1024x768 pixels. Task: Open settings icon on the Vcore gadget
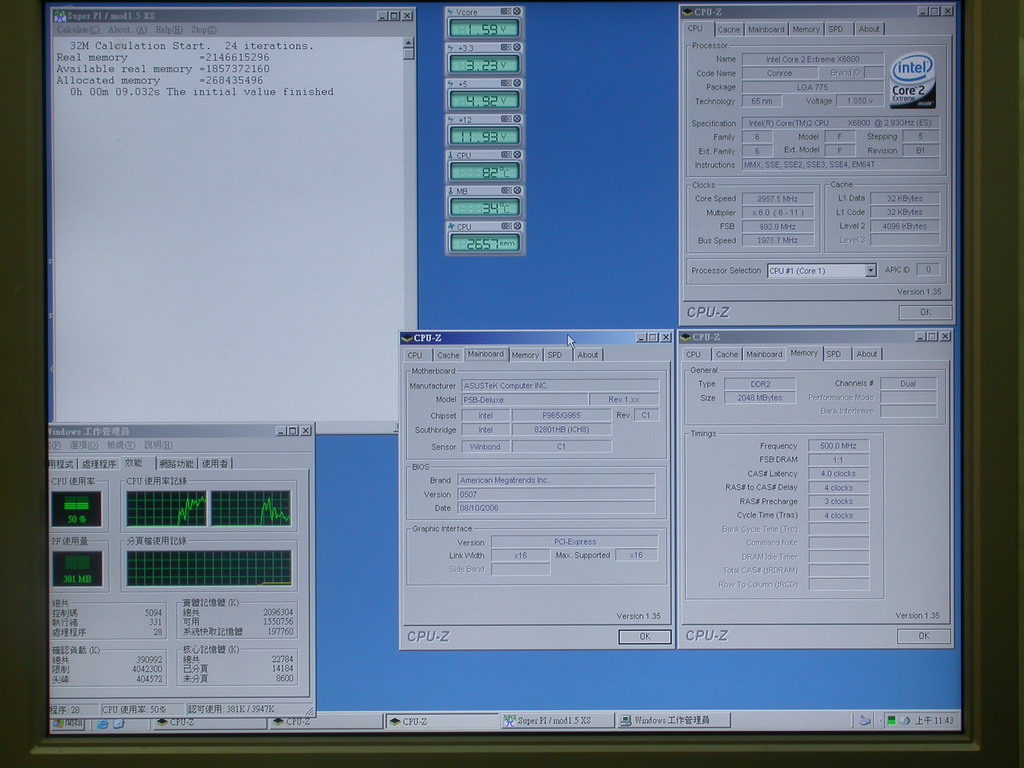pos(505,11)
